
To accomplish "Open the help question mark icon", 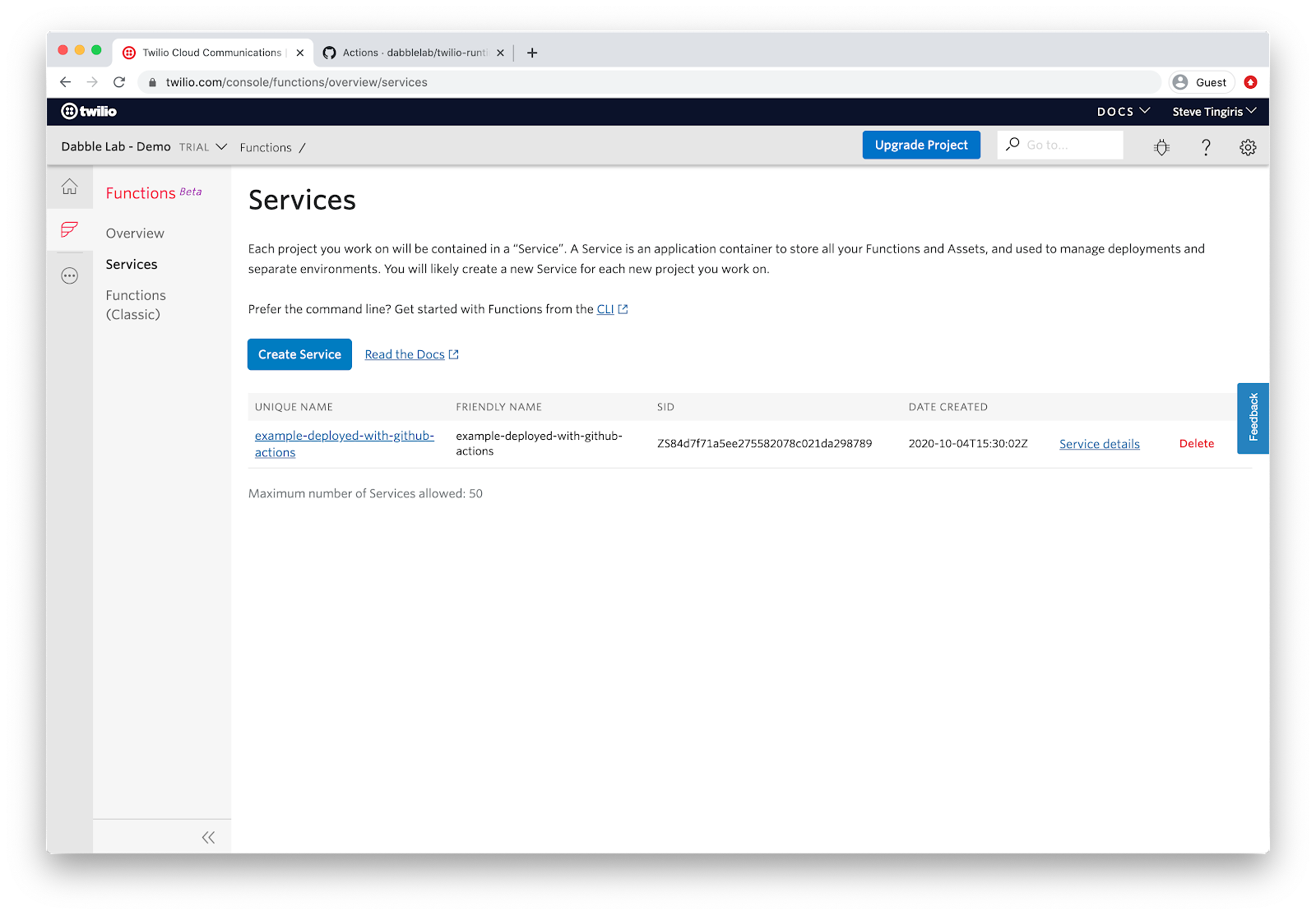I will click(x=1206, y=147).
